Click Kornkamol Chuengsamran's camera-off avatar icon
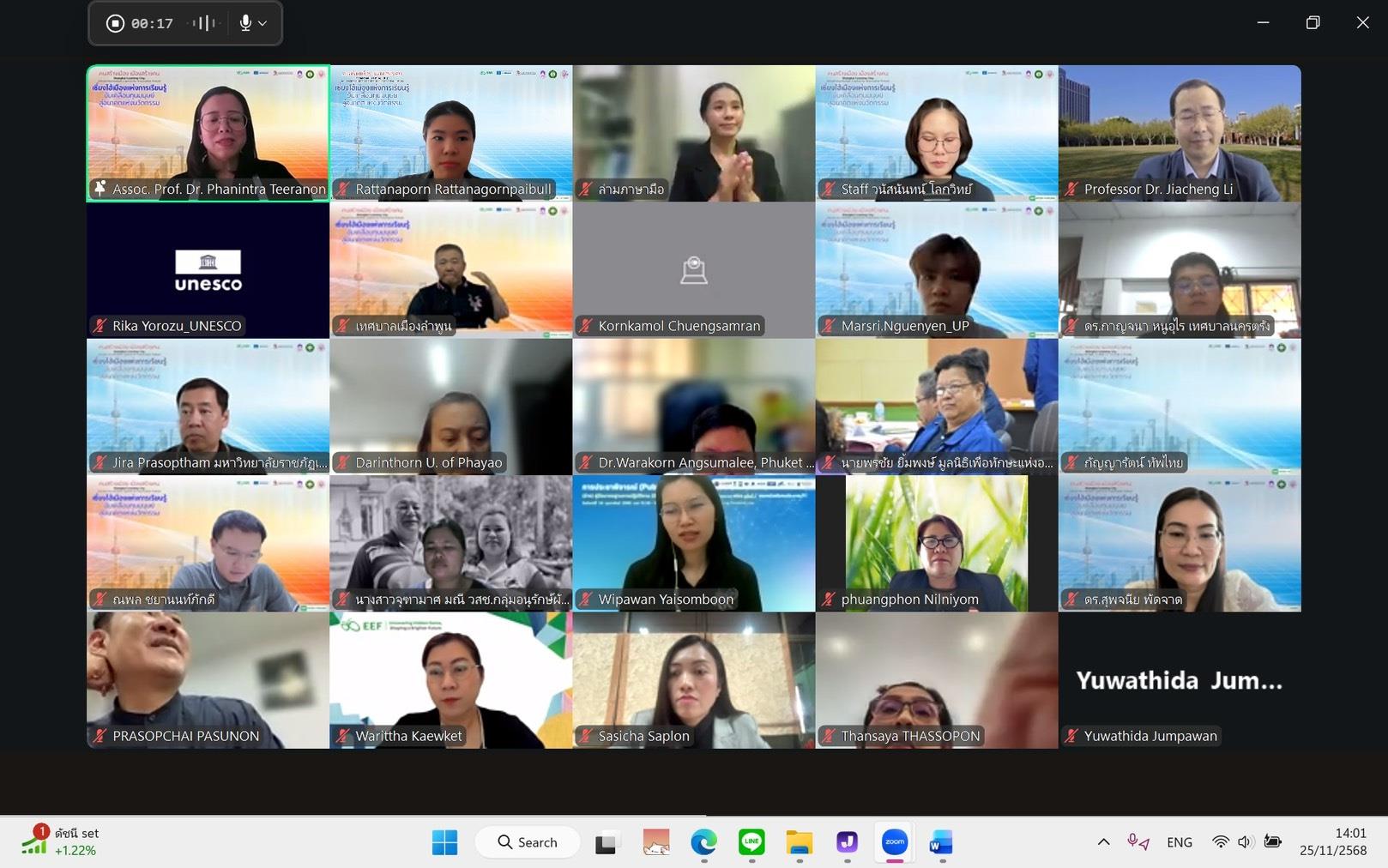 693,271
